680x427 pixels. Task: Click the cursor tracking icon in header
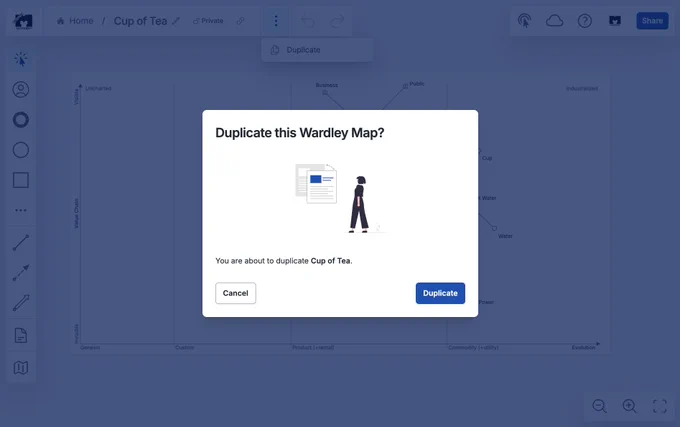[x=525, y=21]
